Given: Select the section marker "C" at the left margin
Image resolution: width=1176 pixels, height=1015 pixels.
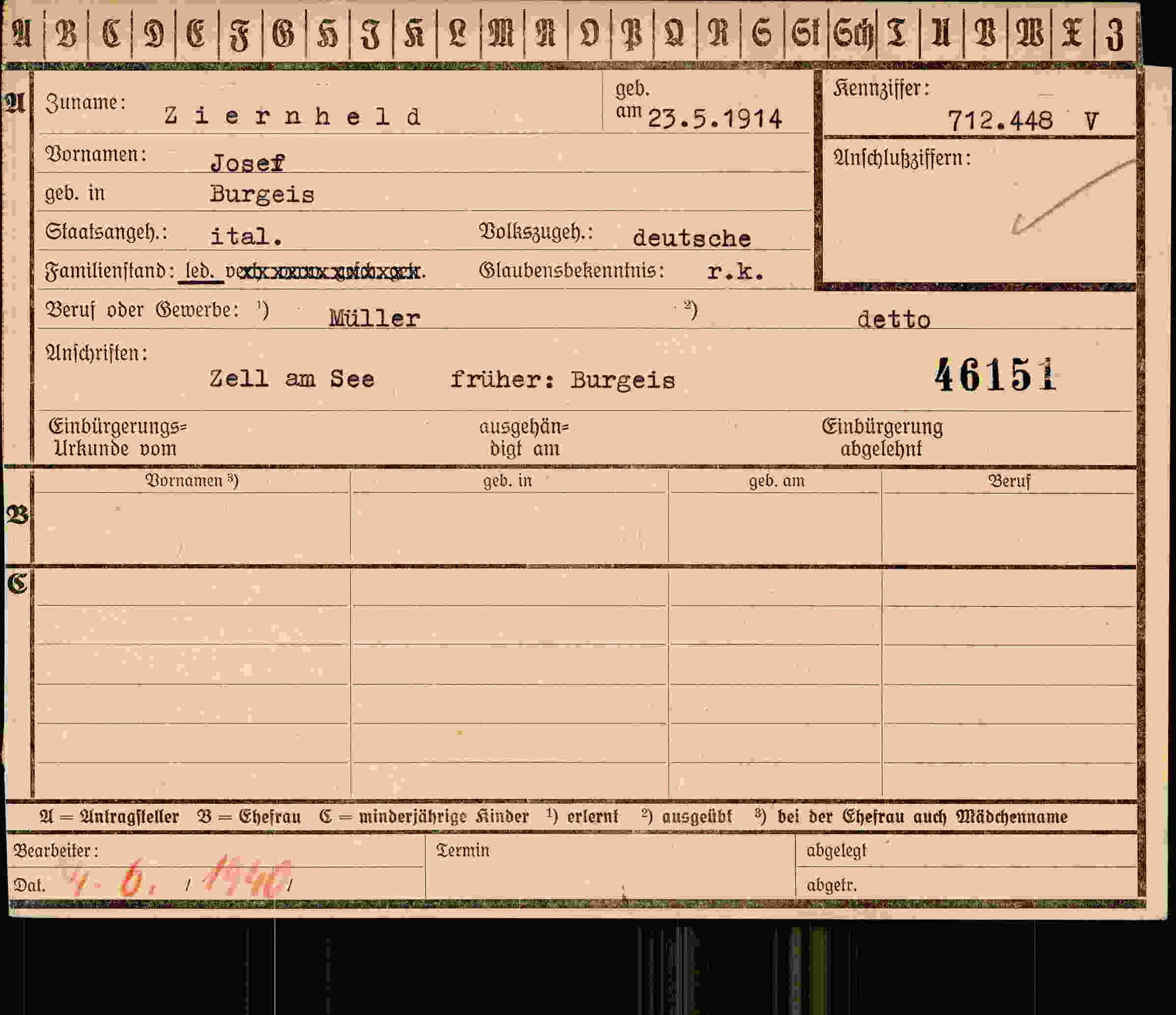Looking at the screenshot, I should click(17, 583).
